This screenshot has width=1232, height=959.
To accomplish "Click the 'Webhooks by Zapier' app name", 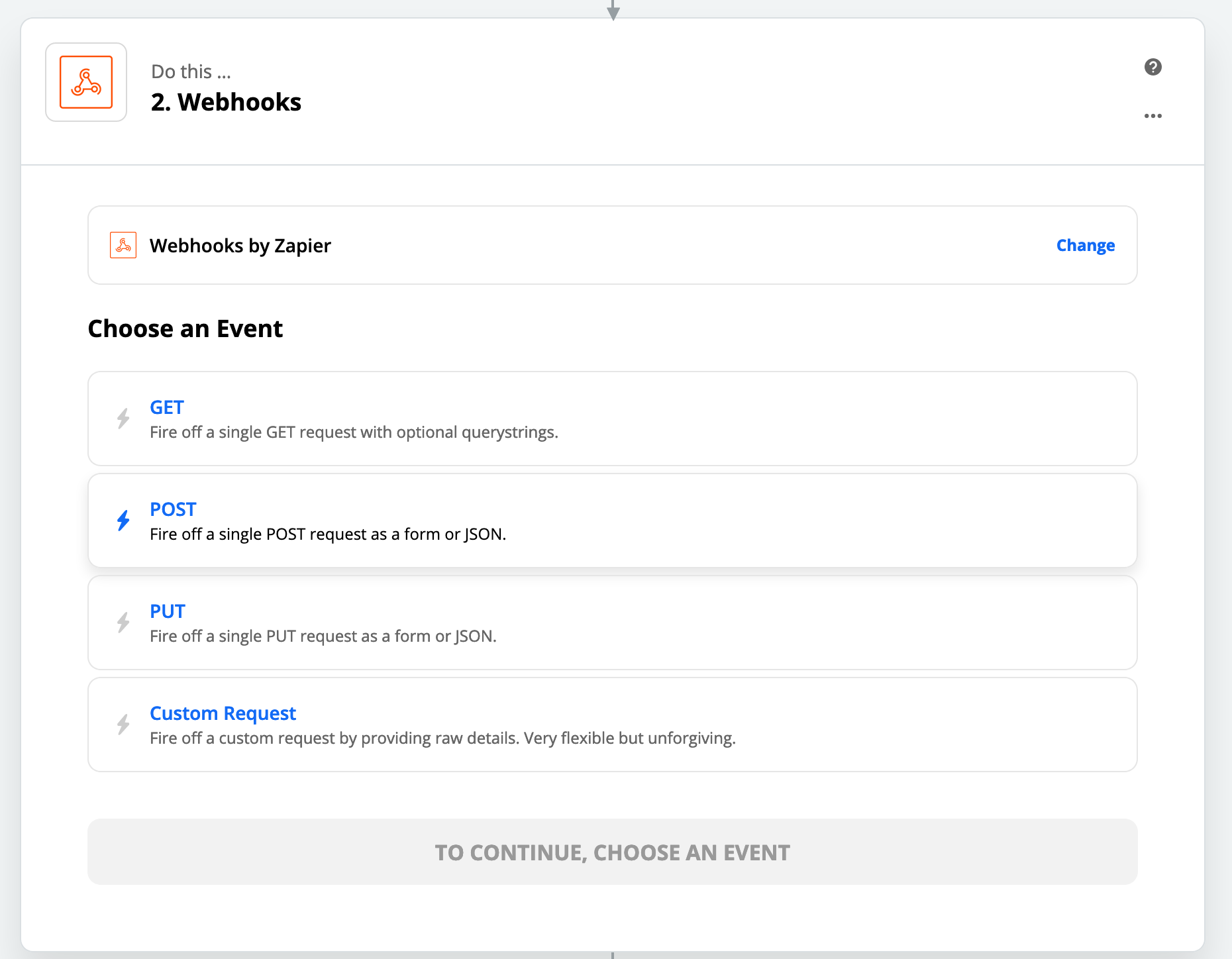I will [240, 246].
